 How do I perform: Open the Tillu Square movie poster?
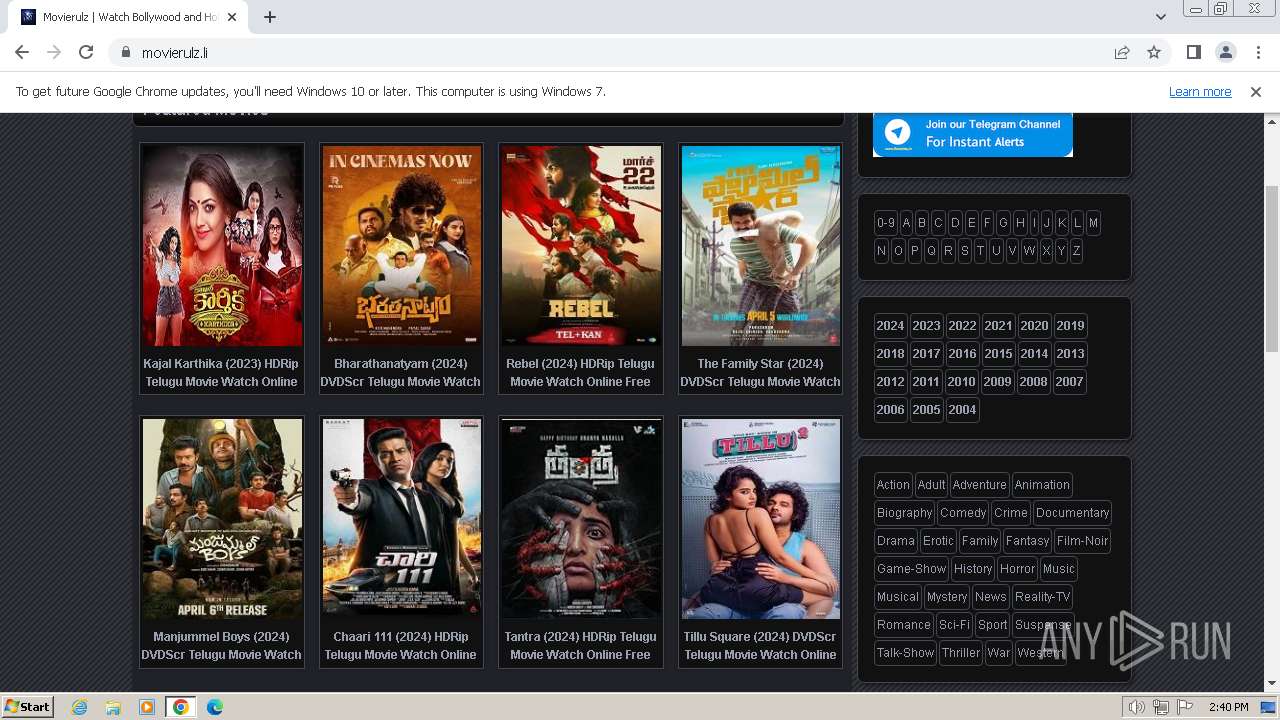761,518
